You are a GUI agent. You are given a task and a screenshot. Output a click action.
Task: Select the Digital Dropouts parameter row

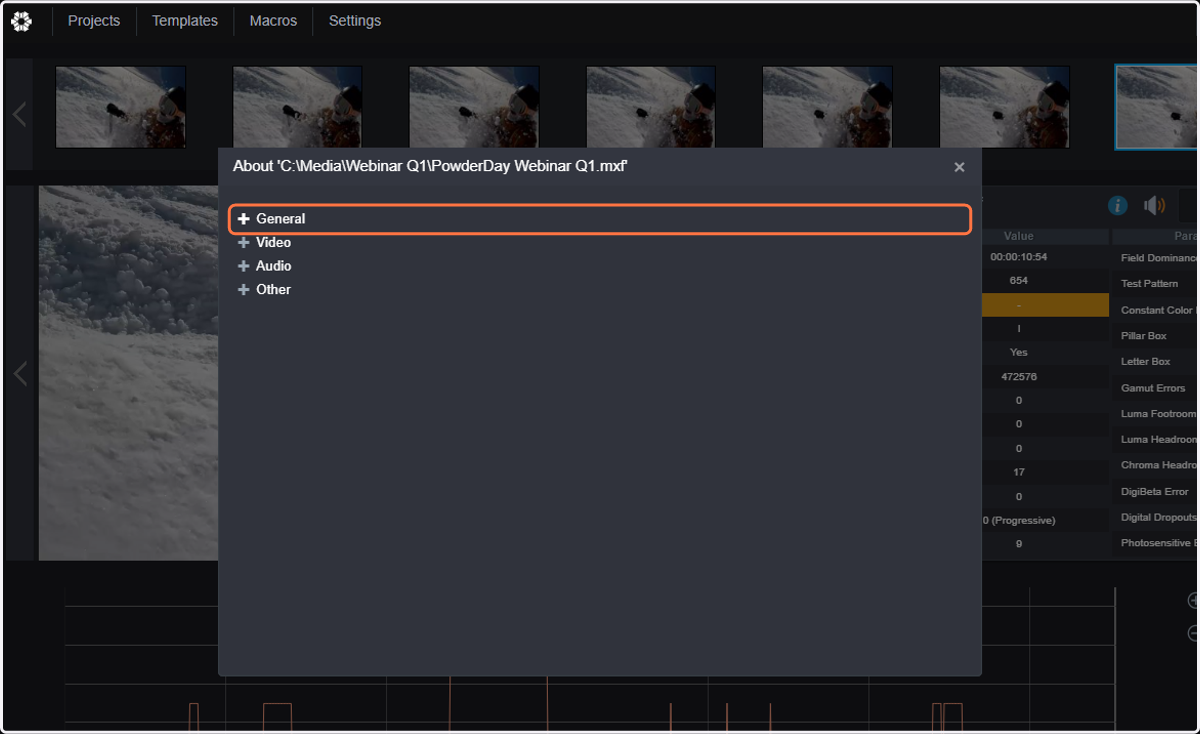pyautogui.click(x=1156, y=518)
